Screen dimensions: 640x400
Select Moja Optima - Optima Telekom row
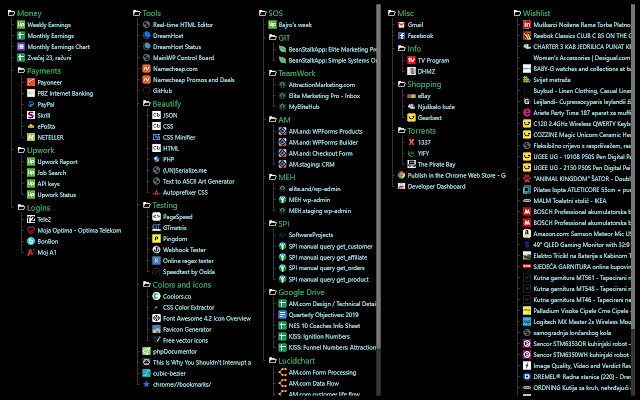click(74, 230)
